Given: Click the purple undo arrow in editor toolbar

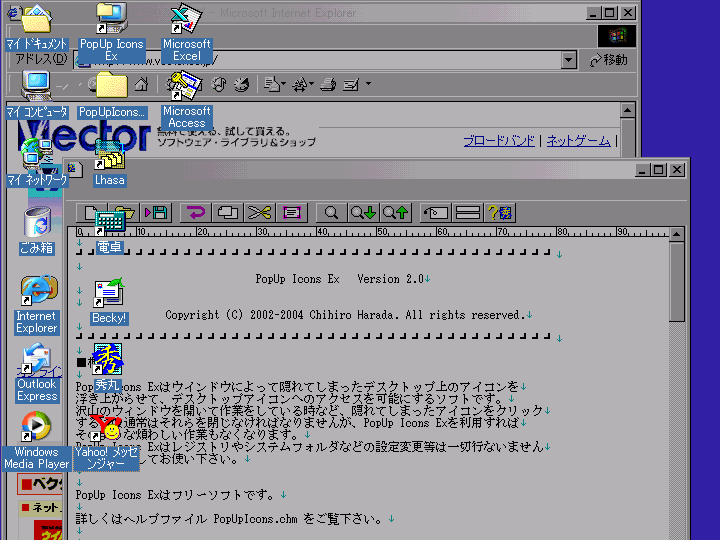Looking at the screenshot, I should tap(196, 213).
